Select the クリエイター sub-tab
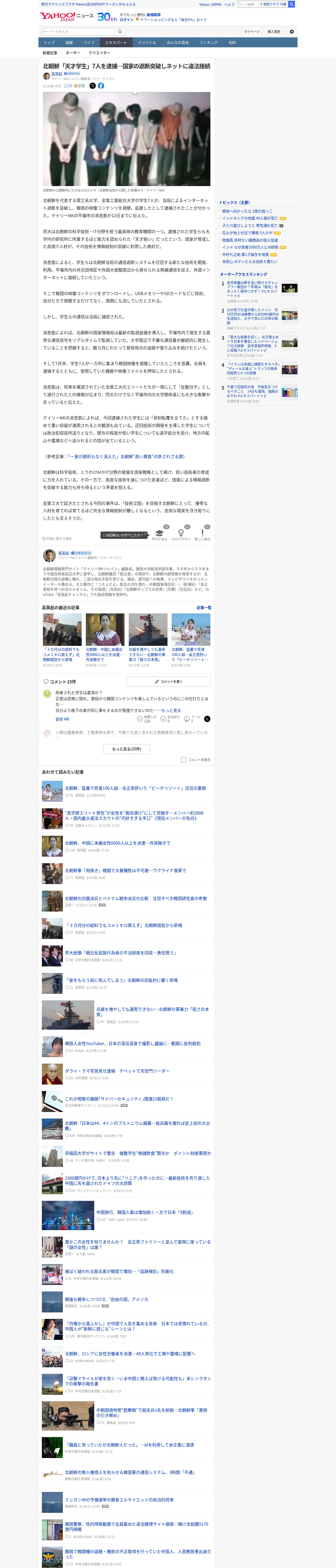This screenshot has height=1568, width=336. tap(99, 53)
